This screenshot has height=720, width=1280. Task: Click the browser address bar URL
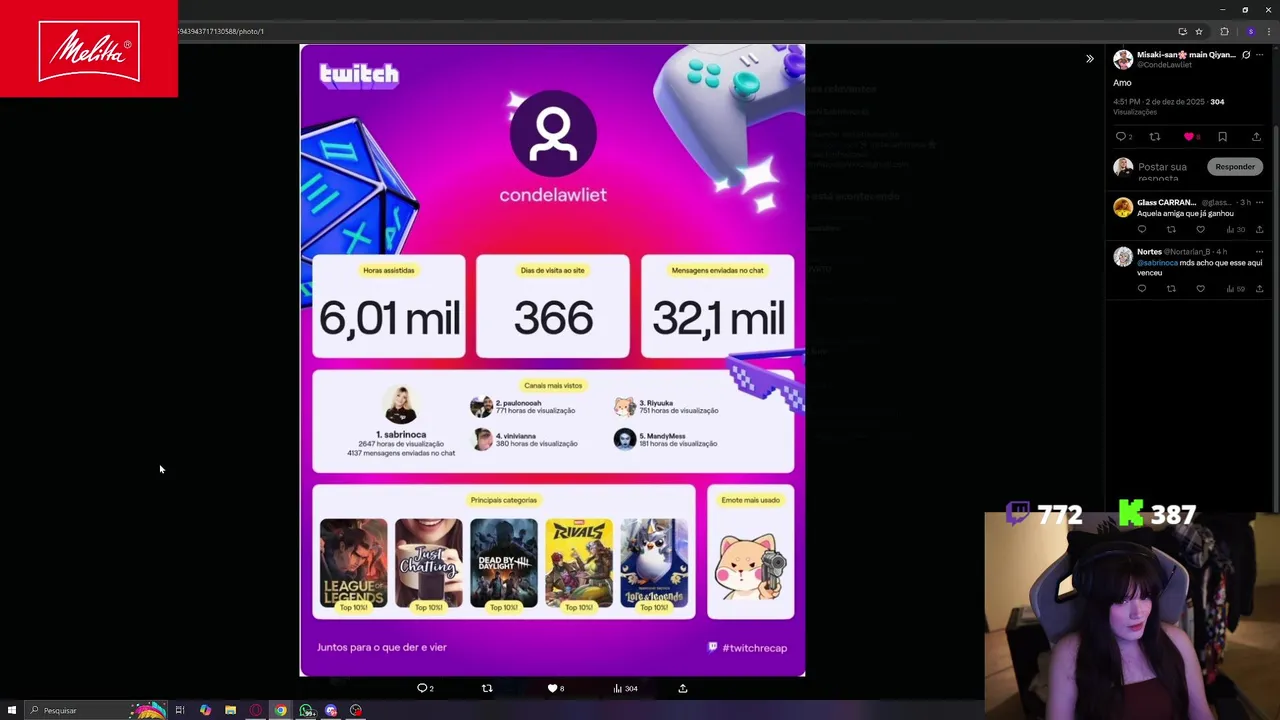point(221,31)
